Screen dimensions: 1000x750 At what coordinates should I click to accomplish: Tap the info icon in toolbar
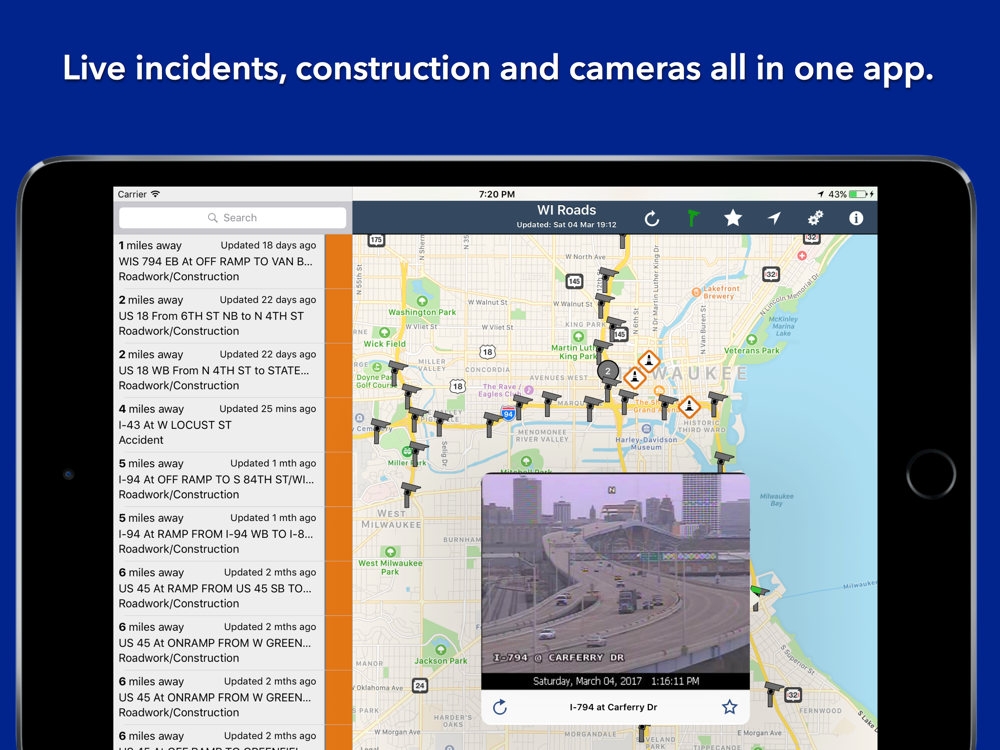pos(856,218)
